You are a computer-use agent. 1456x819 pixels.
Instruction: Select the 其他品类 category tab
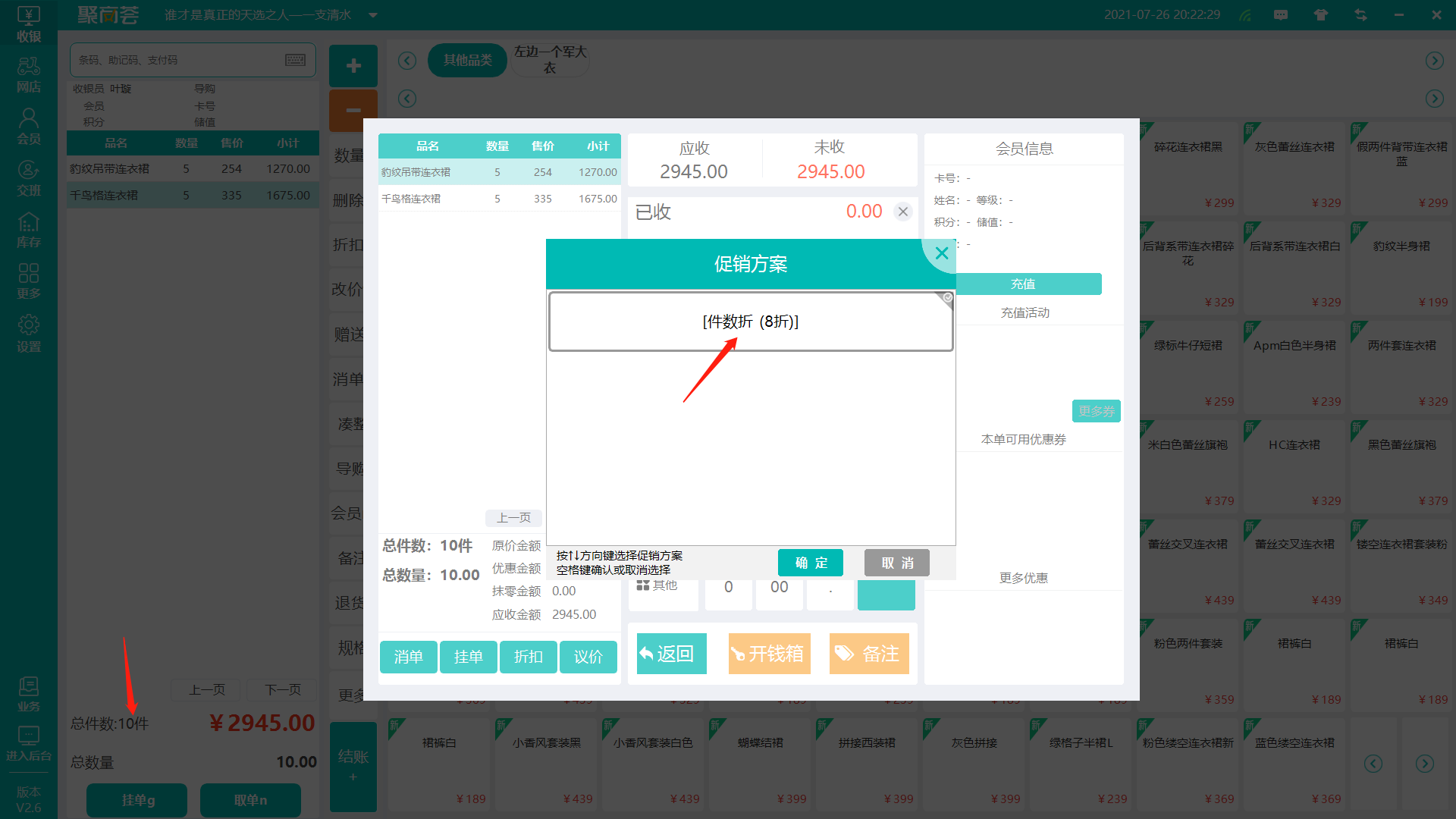pyautogui.click(x=467, y=60)
